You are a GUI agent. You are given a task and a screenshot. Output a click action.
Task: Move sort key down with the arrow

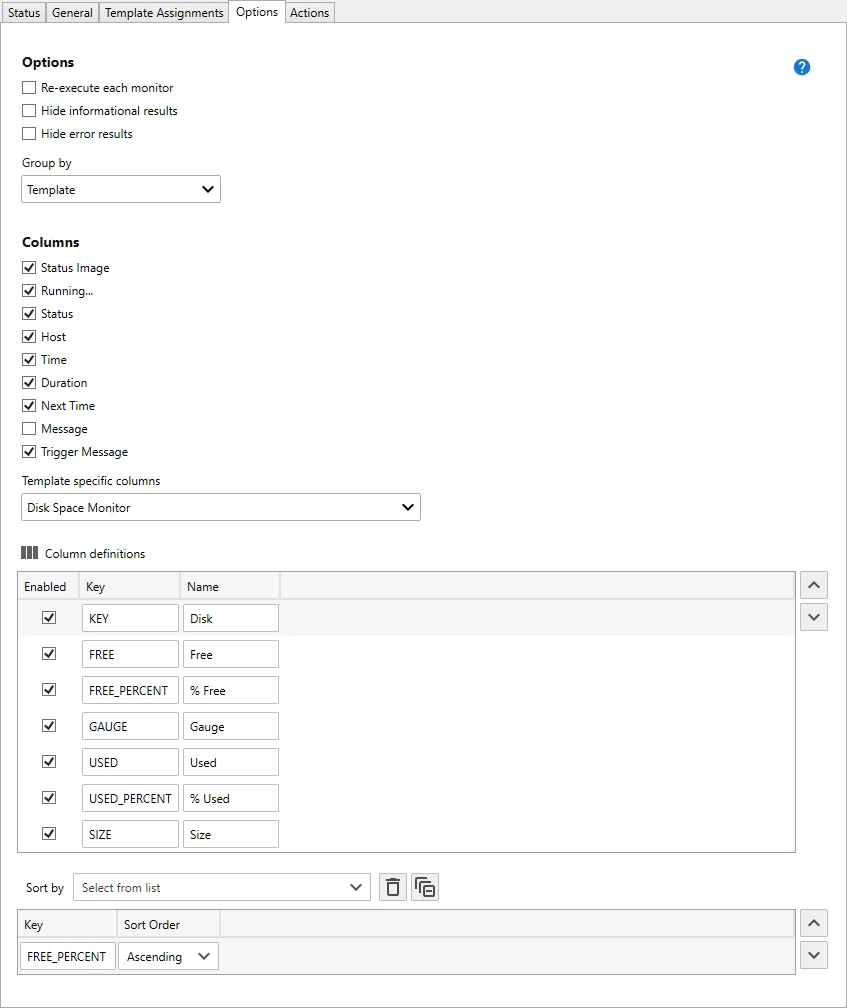[x=814, y=955]
